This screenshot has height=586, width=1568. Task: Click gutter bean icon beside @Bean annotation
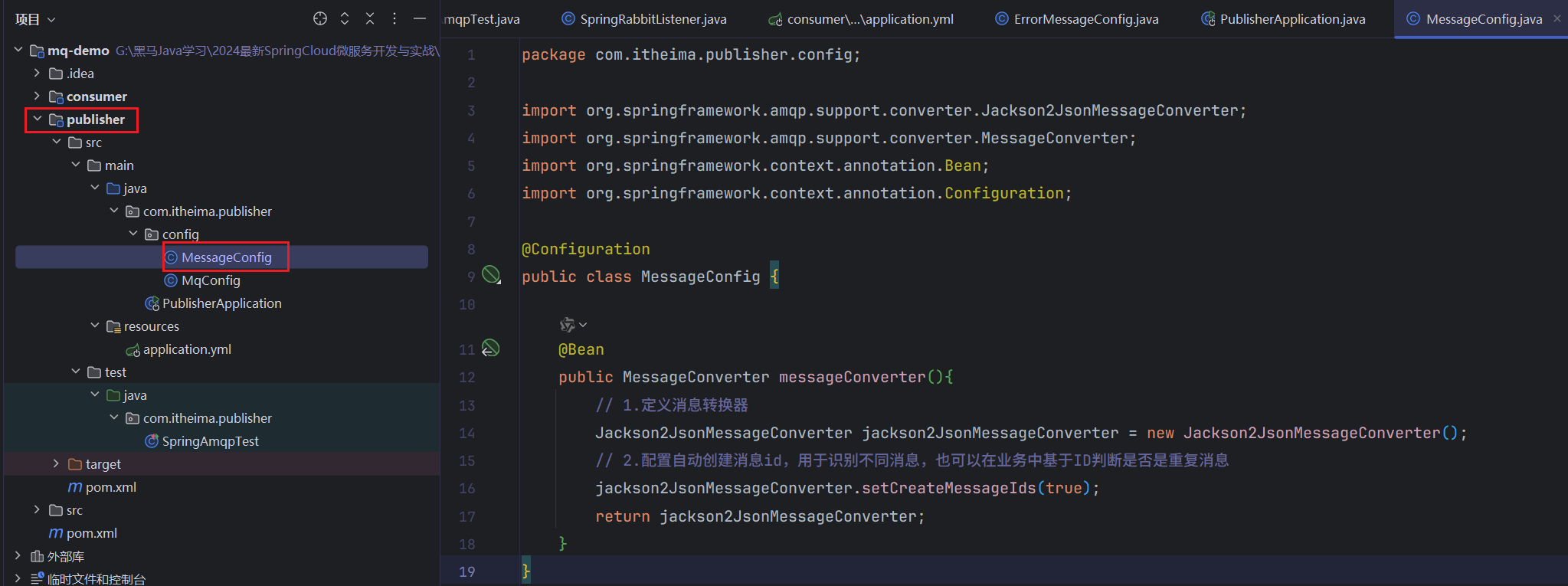point(490,349)
